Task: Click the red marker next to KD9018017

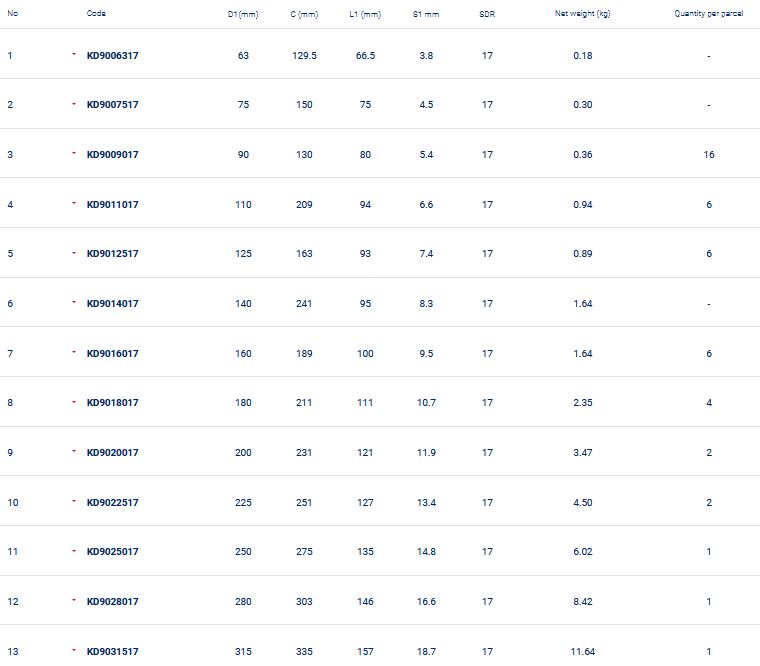Action: [74, 402]
